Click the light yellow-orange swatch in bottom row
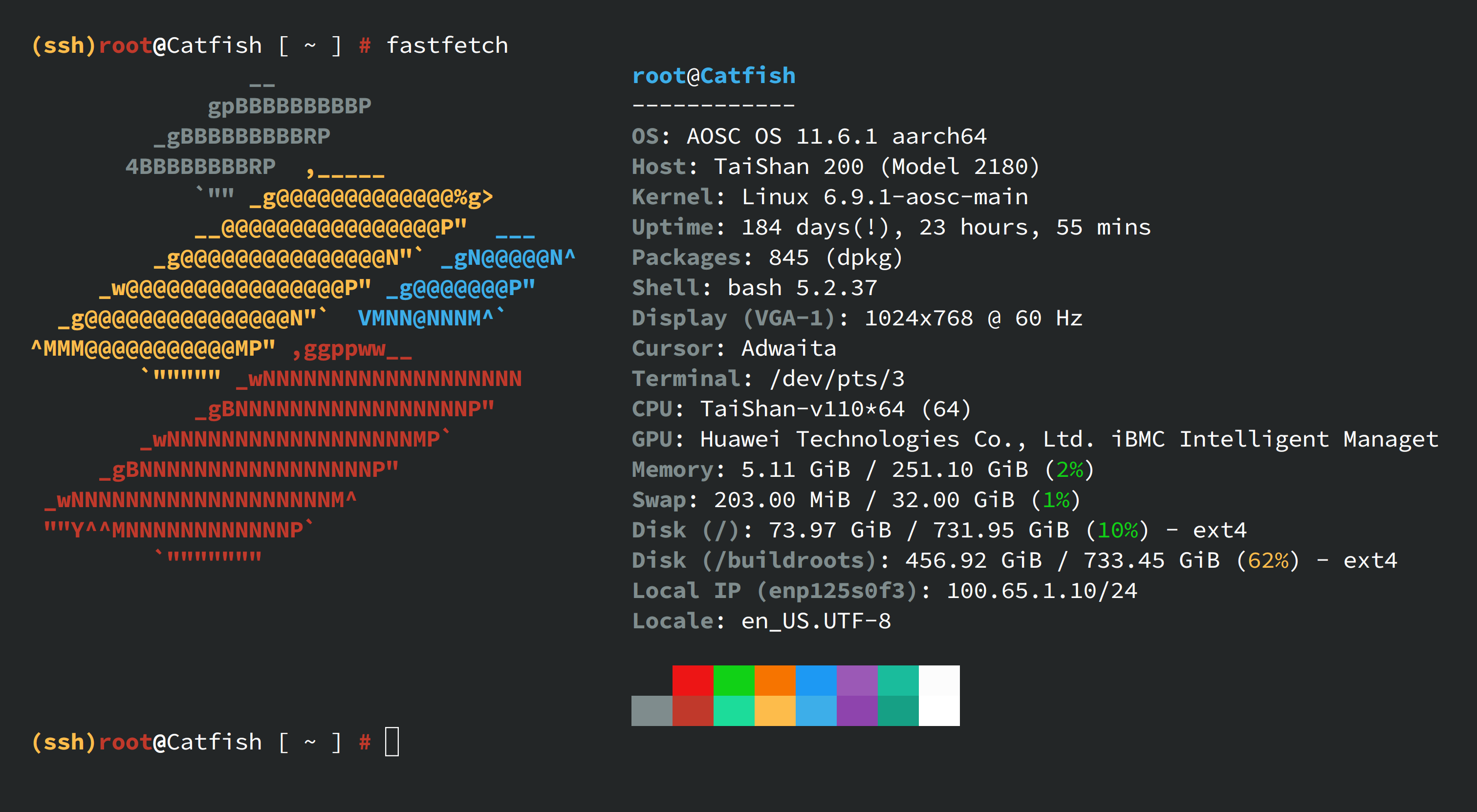Screen dimensions: 1477x812 click(x=775, y=710)
